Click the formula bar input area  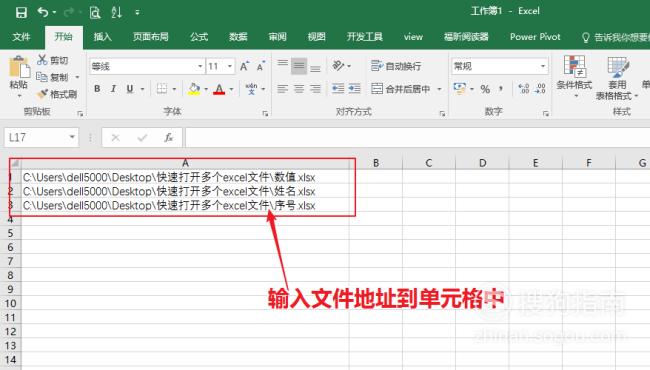click(417, 138)
